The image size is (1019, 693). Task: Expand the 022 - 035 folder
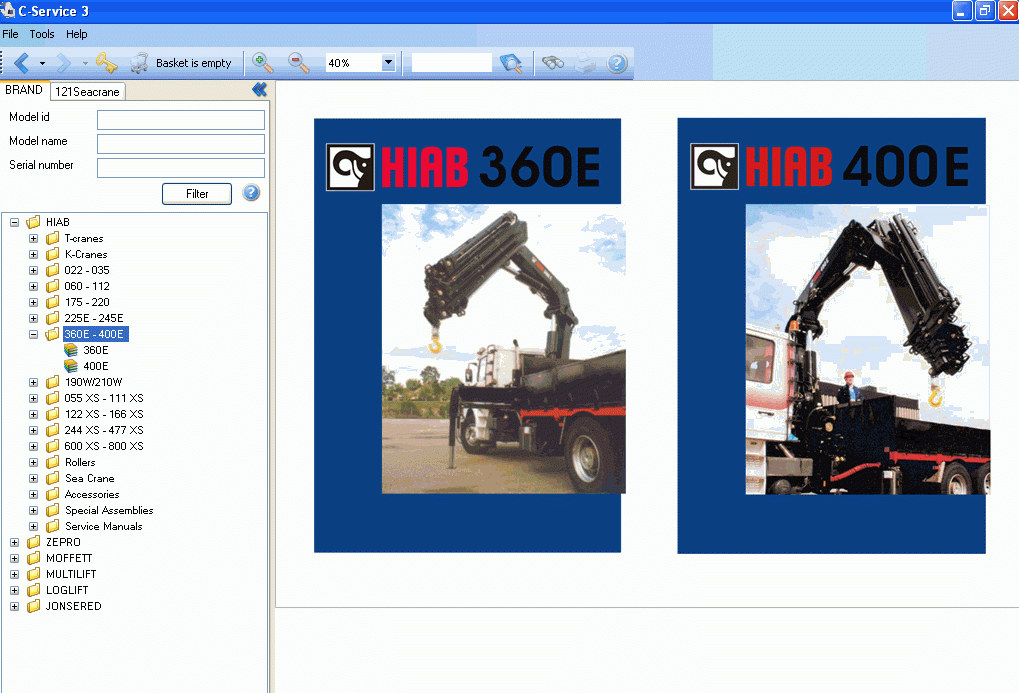33,270
